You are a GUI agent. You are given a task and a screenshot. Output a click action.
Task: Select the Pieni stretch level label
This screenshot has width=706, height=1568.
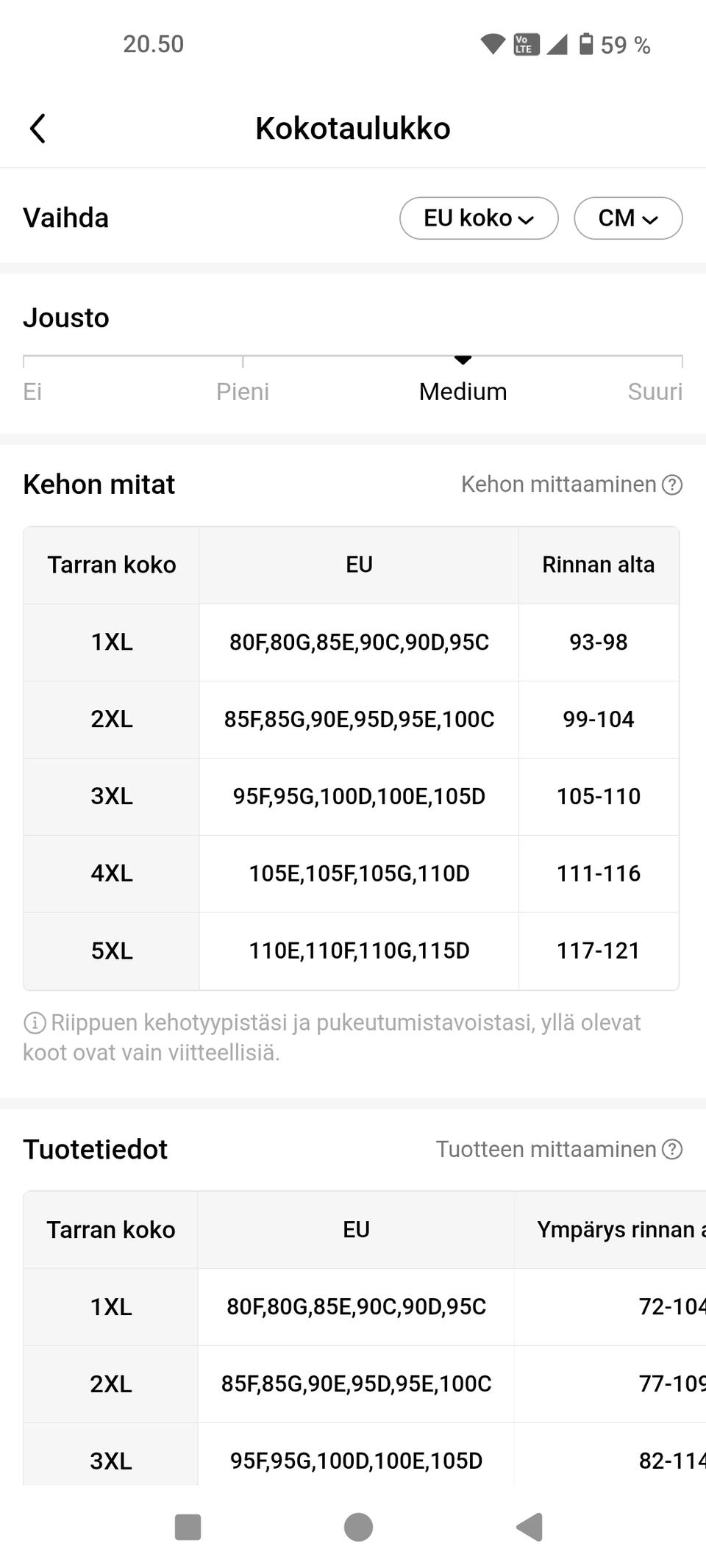243,392
